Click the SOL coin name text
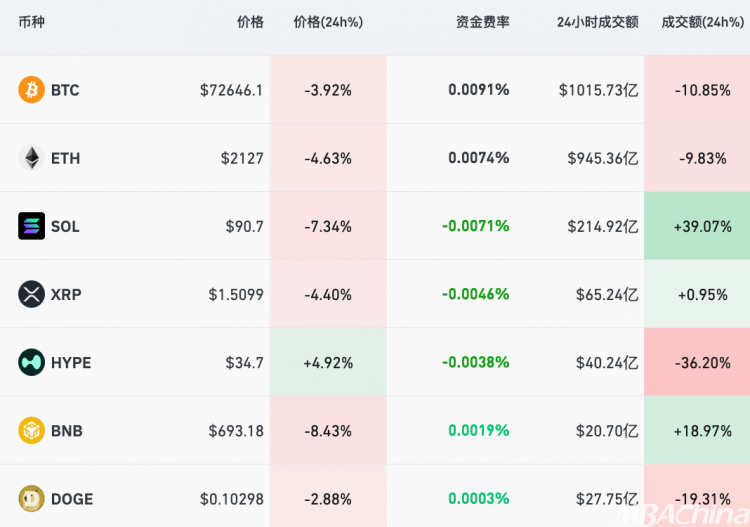The width and height of the screenshot is (750, 527). click(x=65, y=226)
